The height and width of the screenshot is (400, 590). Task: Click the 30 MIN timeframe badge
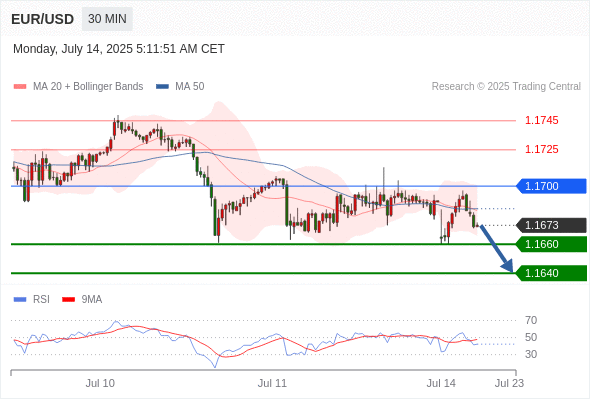107,19
